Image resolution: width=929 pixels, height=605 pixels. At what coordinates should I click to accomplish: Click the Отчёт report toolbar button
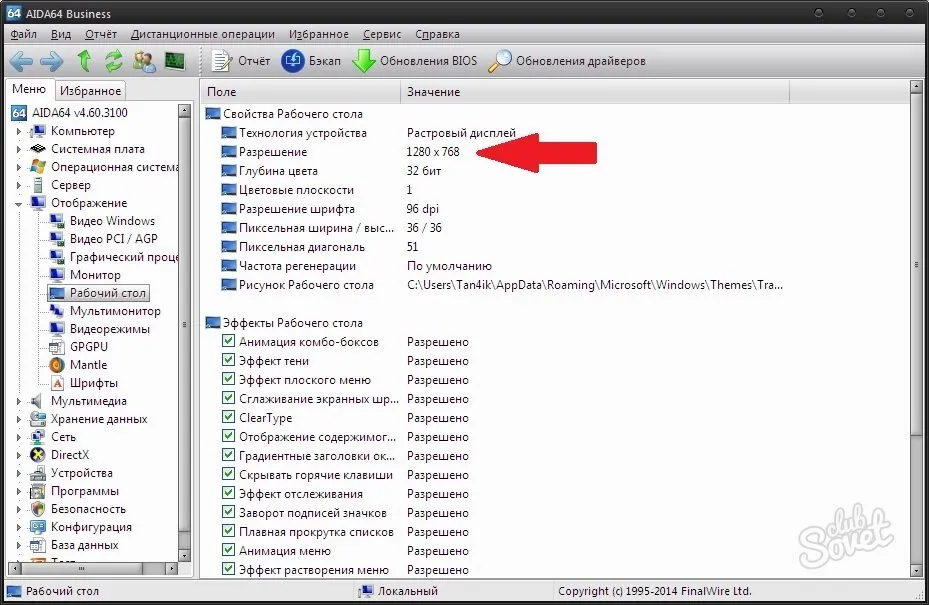point(241,60)
